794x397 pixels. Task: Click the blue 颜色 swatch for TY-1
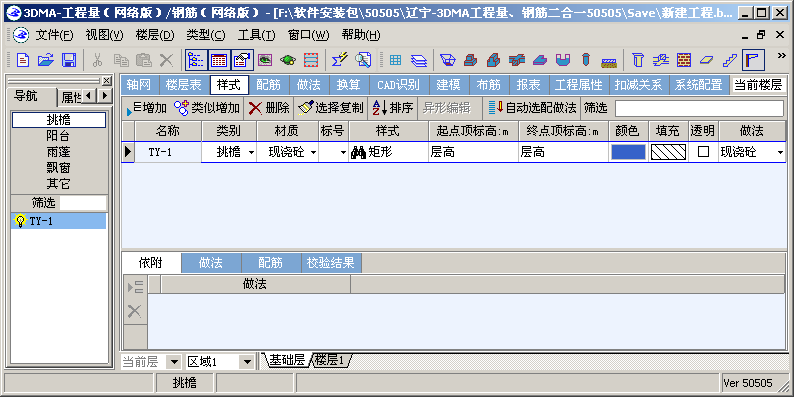(x=628, y=152)
